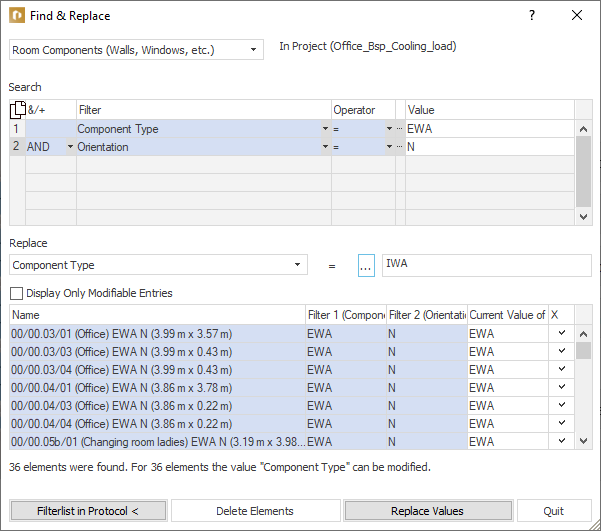The image size is (601, 531).
Task: Click the Name column header
Action: tap(158, 315)
